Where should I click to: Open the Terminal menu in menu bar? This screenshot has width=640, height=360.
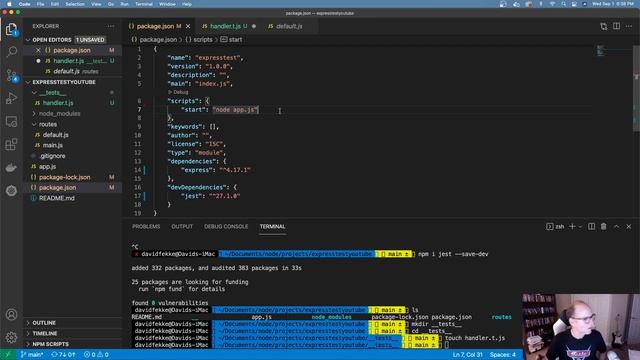144,4
